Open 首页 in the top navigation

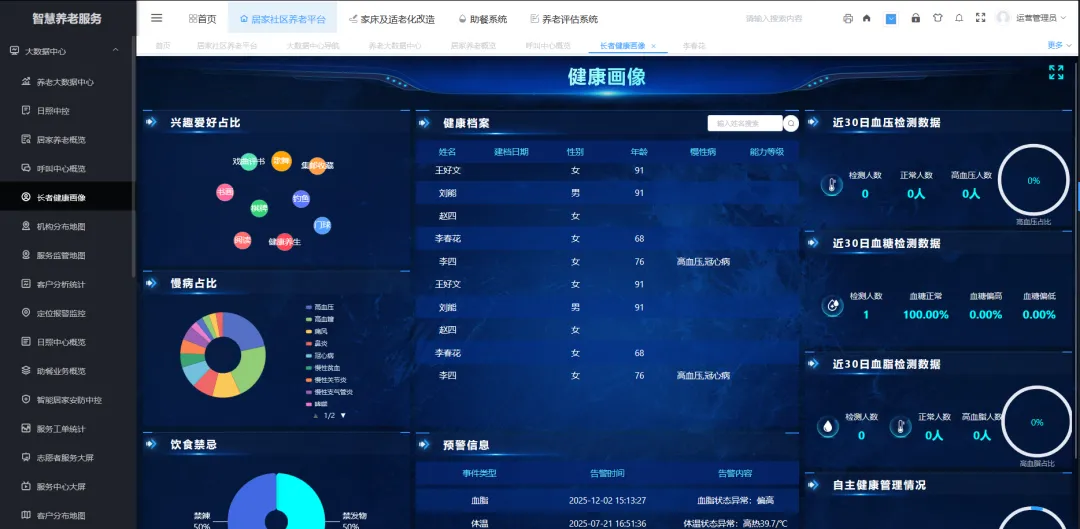click(202, 19)
